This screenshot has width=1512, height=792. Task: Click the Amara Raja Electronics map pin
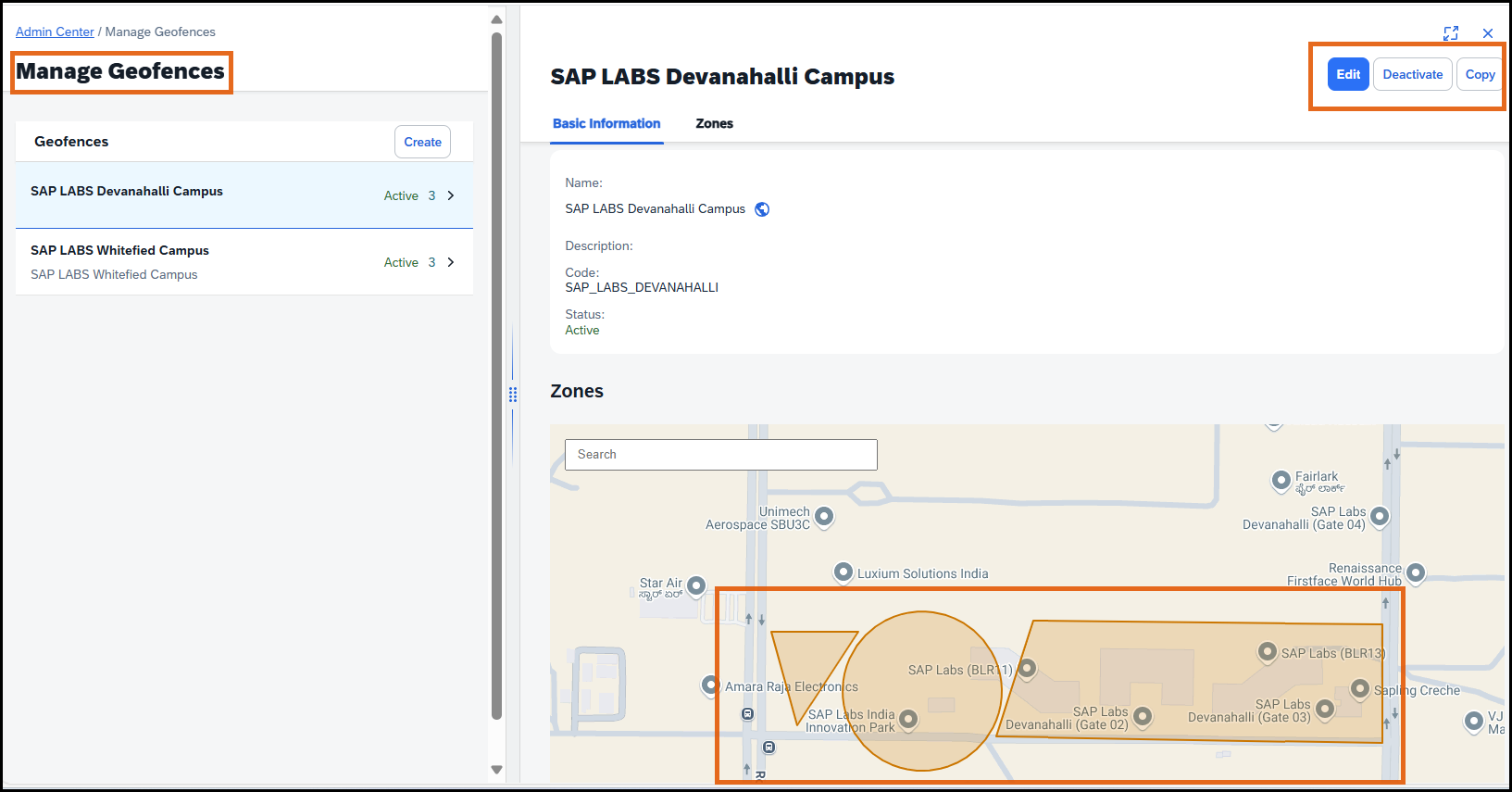pos(710,685)
